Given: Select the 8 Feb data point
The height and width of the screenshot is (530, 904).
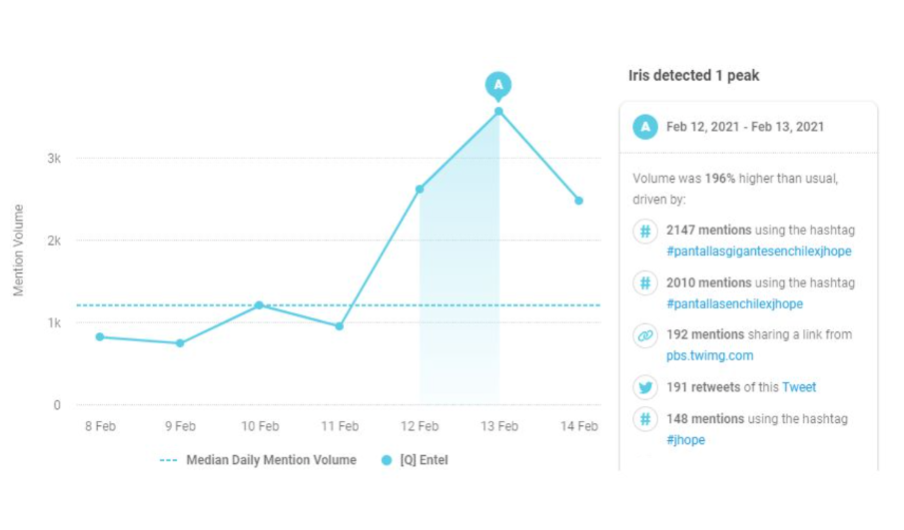Looking at the screenshot, I should (x=100, y=337).
